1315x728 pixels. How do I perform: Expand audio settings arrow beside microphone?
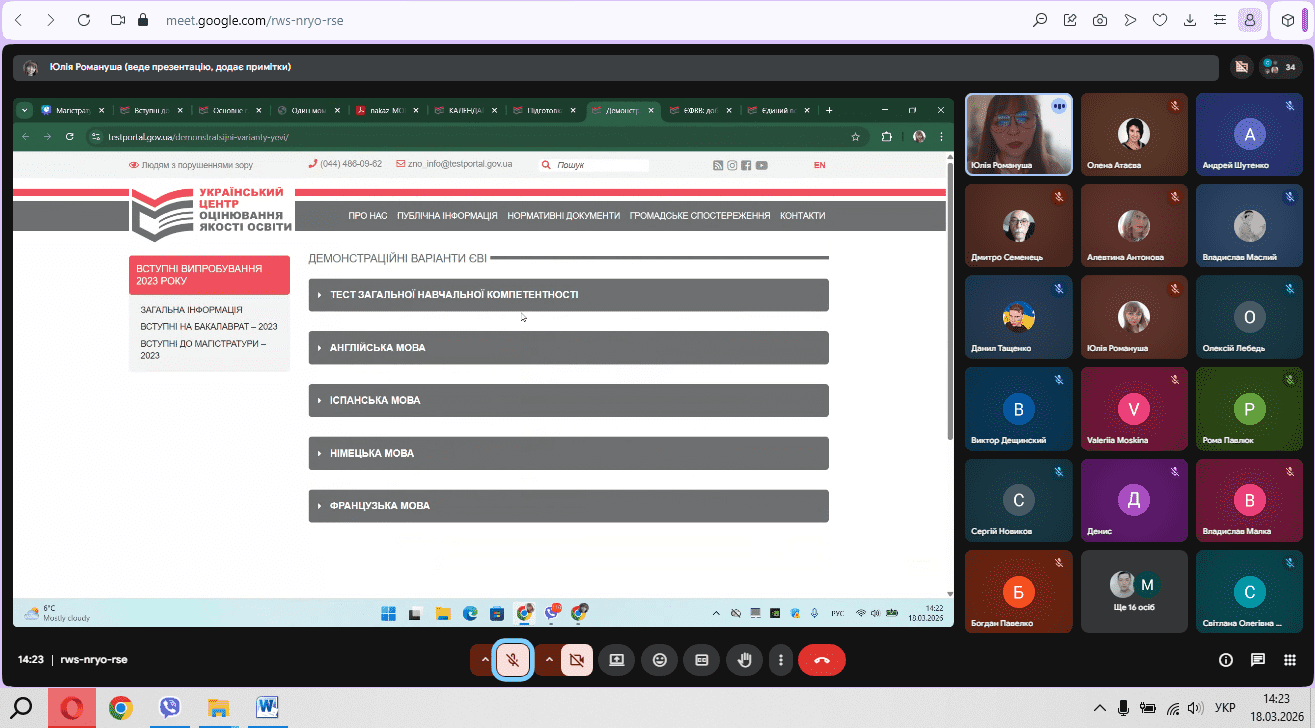[485, 660]
